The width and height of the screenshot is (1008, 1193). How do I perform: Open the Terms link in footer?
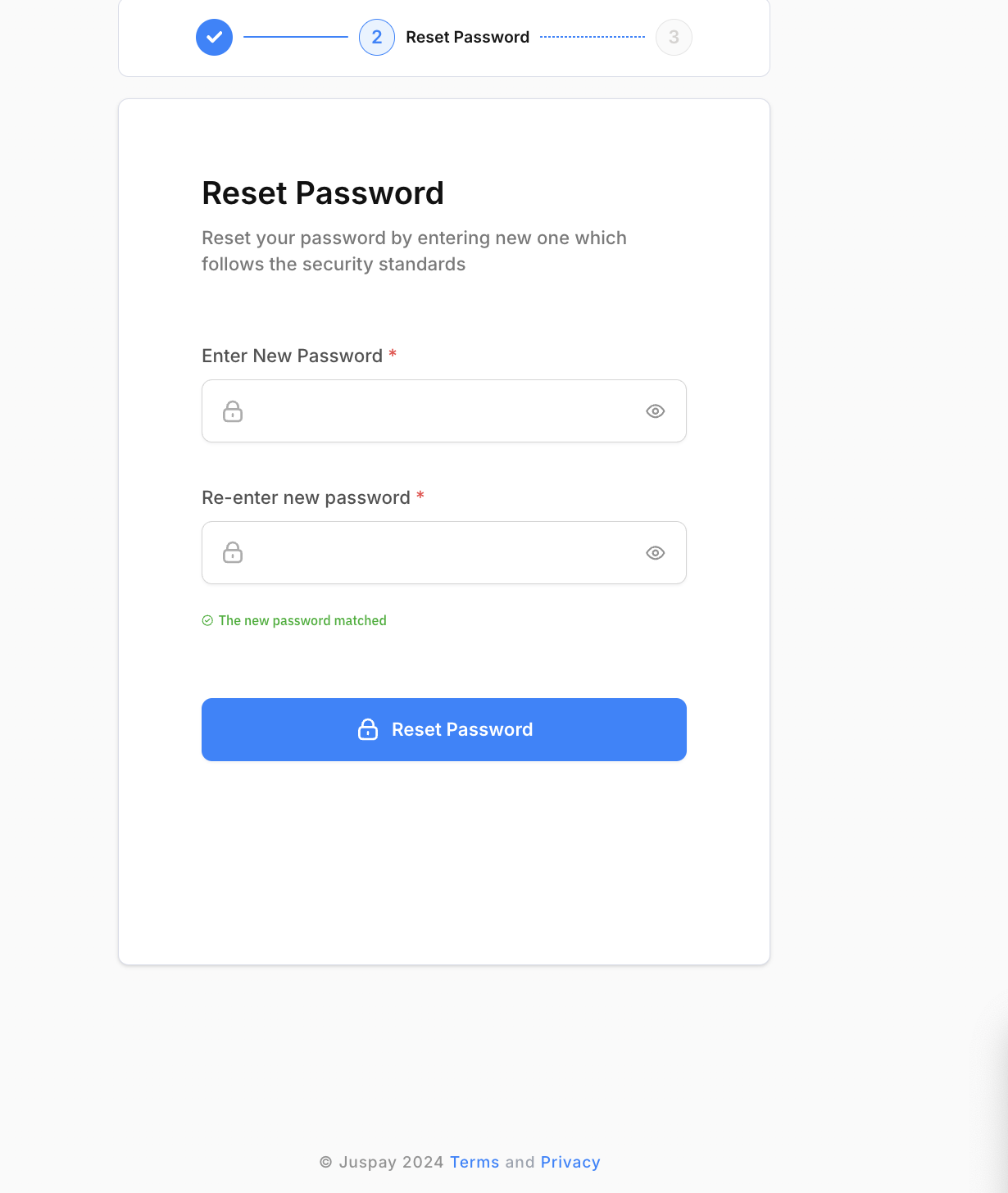(x=474, y=1162)
